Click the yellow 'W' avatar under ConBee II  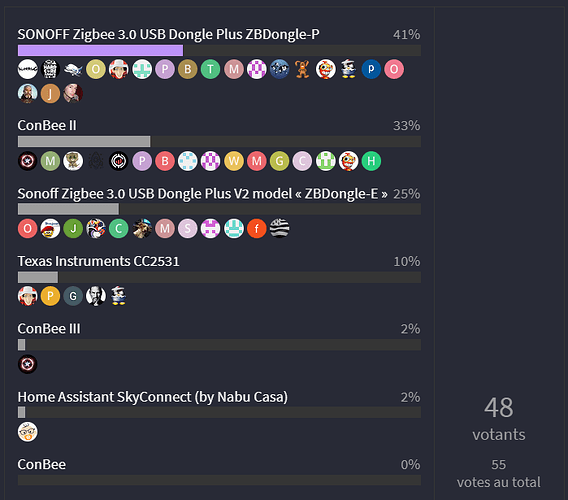(234, 161)
